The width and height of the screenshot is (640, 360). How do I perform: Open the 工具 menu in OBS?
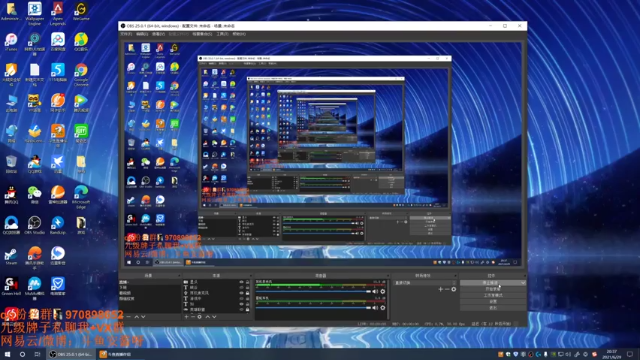(222, 34)
